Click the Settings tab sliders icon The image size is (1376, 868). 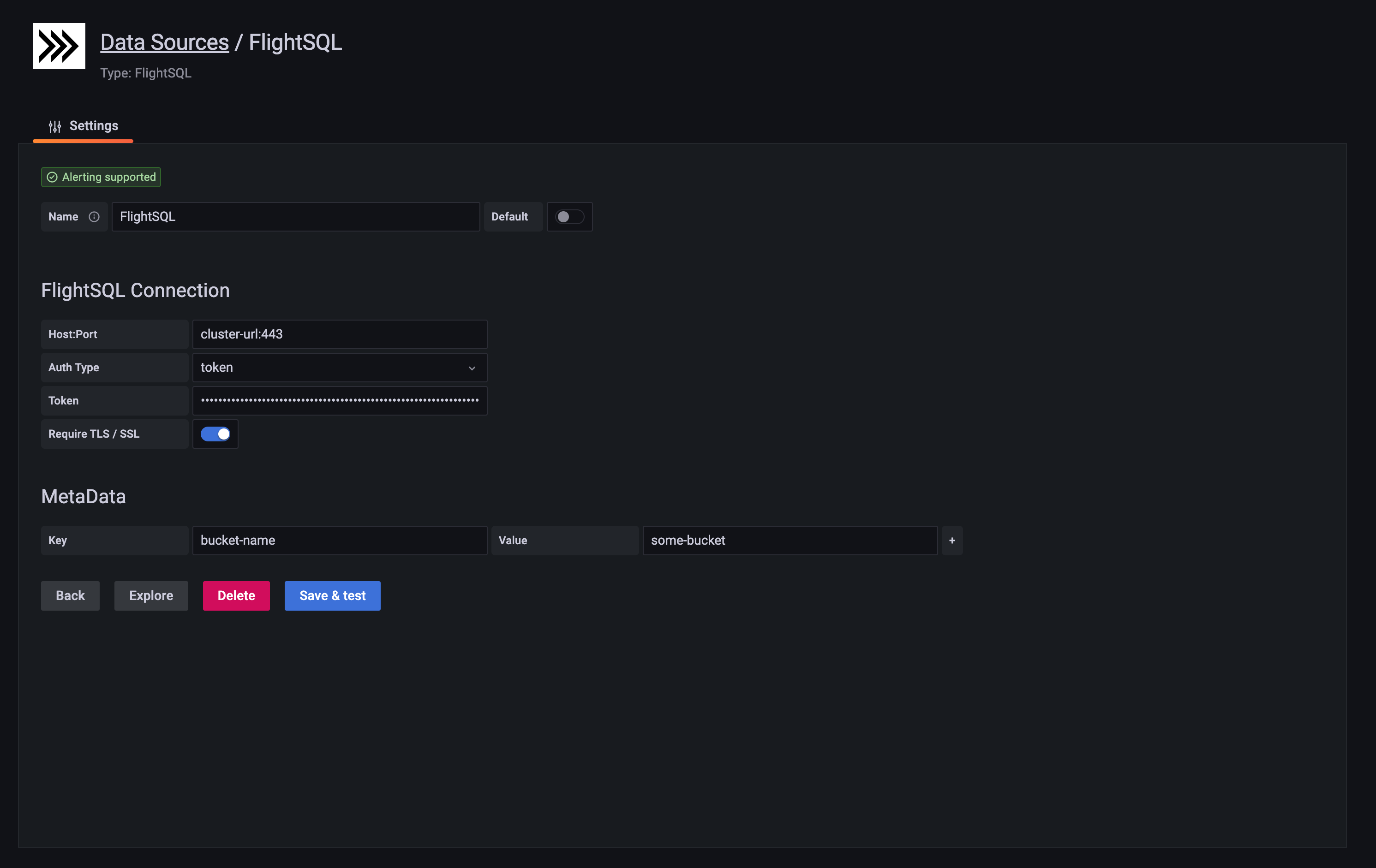click(55, 126)
